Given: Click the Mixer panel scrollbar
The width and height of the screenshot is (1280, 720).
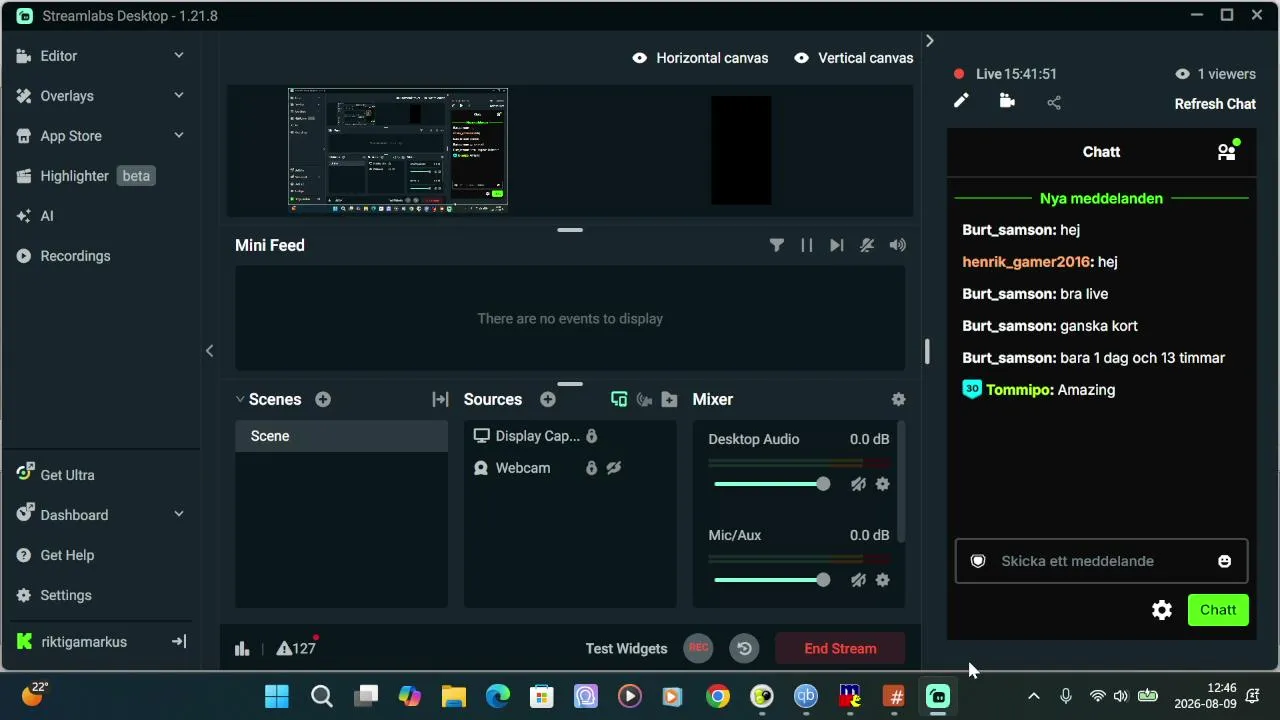Looking at the screenshot, I should (901, 482).
